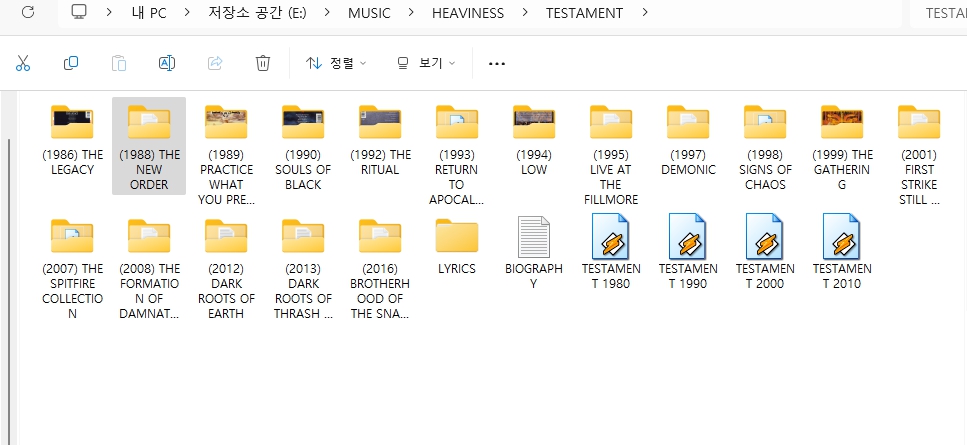Select the TESTAMENT 2010 playlist file

coord(842,253)
